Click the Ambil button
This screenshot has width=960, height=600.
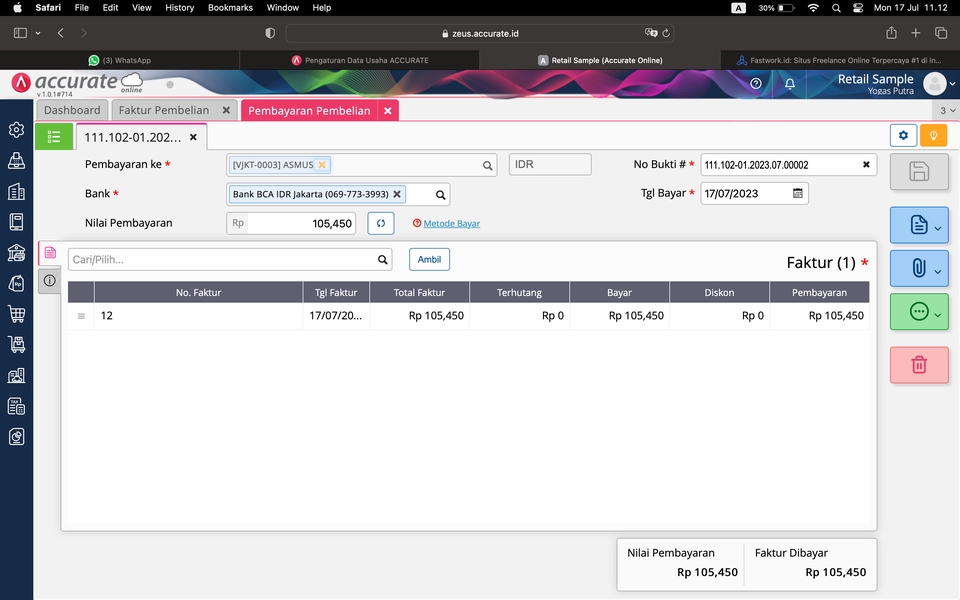pos(429,260)
